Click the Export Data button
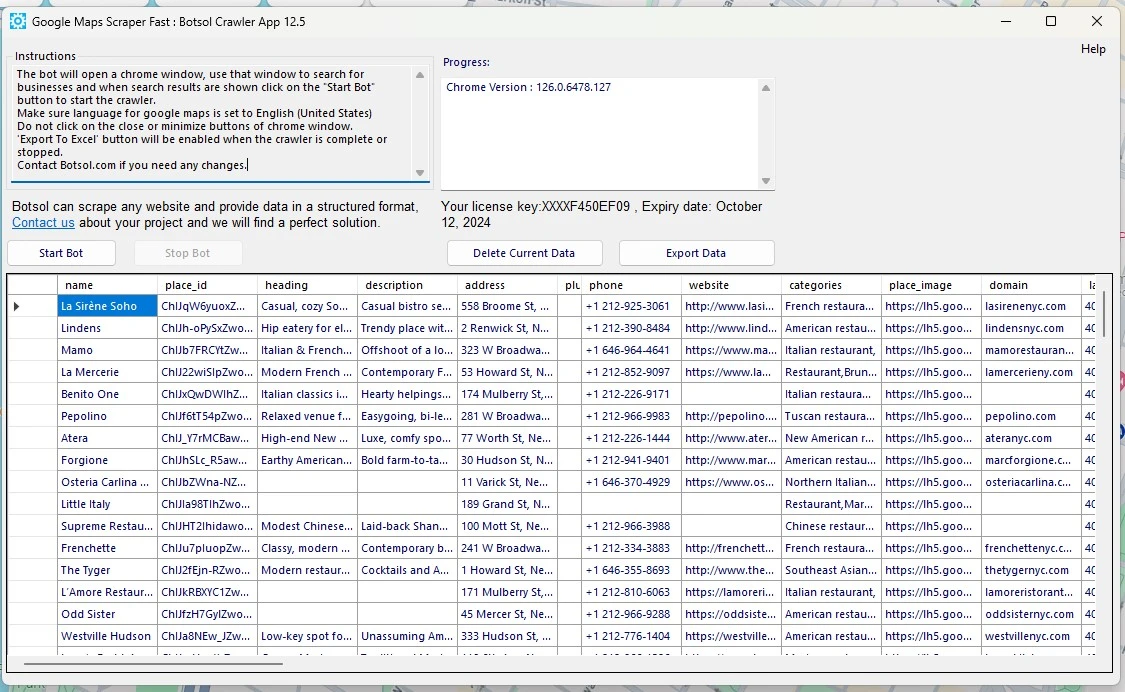Screen dimensions: 1125x692 click(696, 253)
